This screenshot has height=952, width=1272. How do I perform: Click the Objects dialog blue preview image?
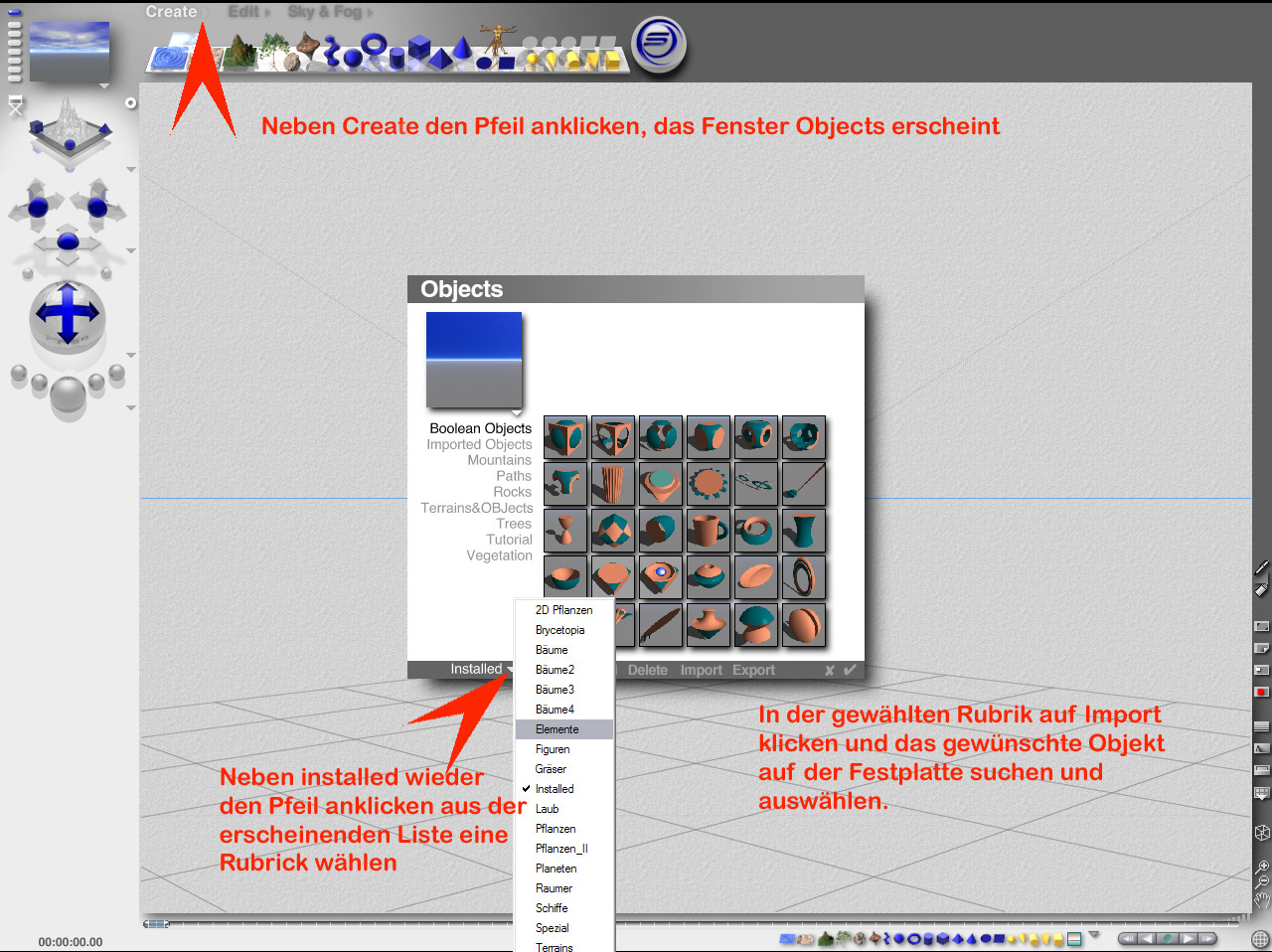(x=474, y=360)
